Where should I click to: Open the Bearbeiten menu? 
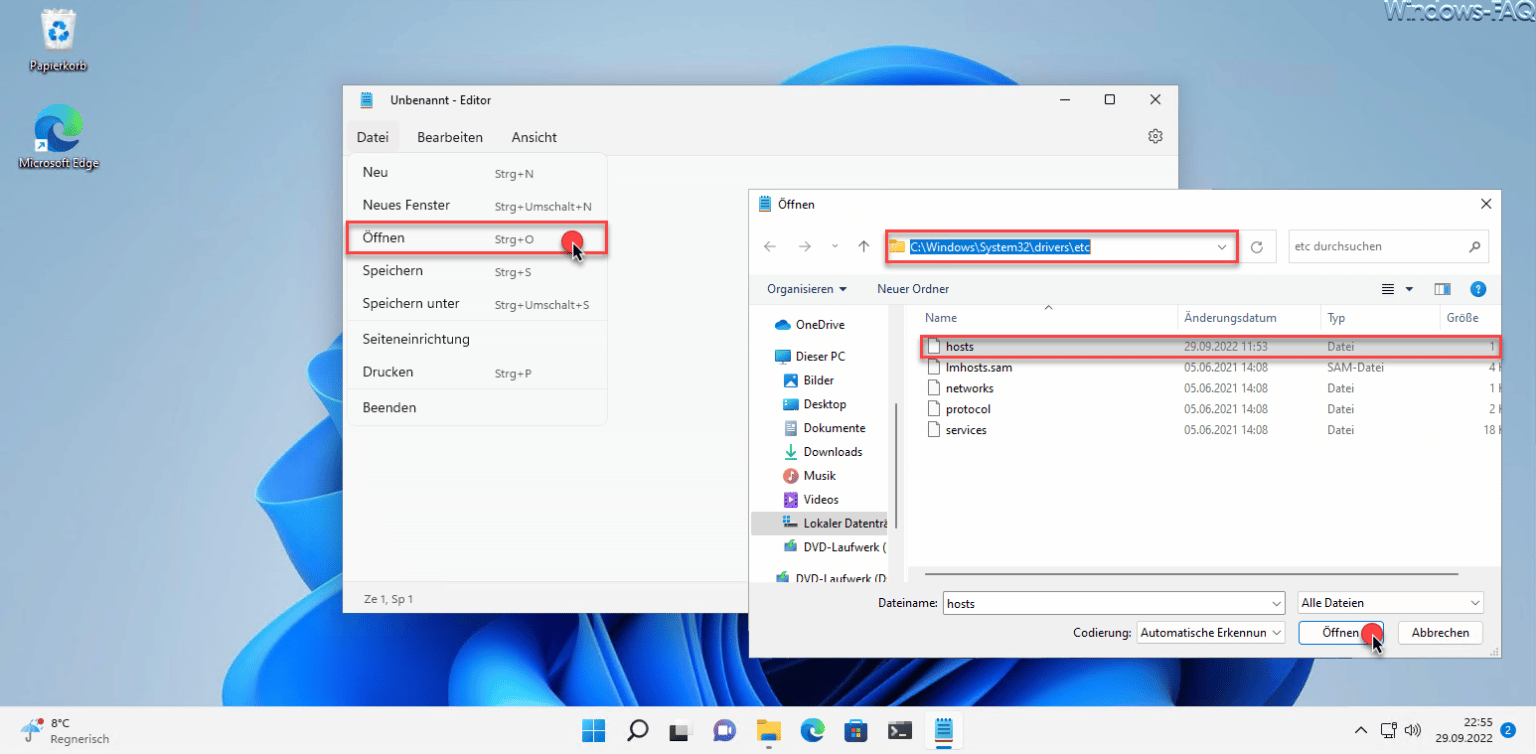449,137
